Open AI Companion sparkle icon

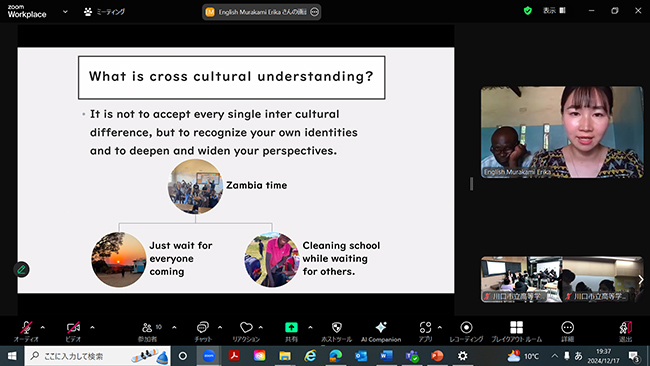tap(381, 327)
